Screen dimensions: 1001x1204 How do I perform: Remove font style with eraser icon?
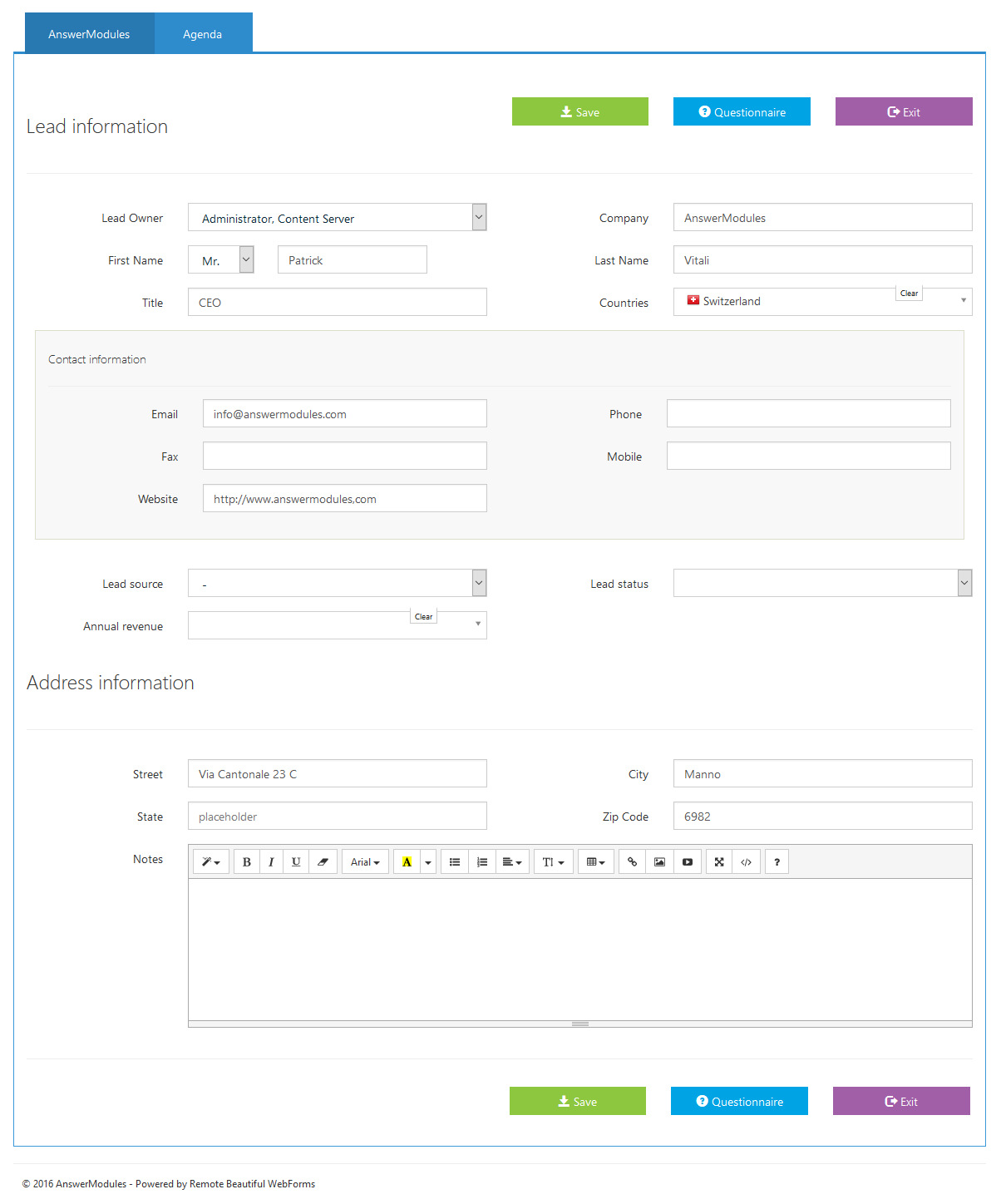[323, 862]
